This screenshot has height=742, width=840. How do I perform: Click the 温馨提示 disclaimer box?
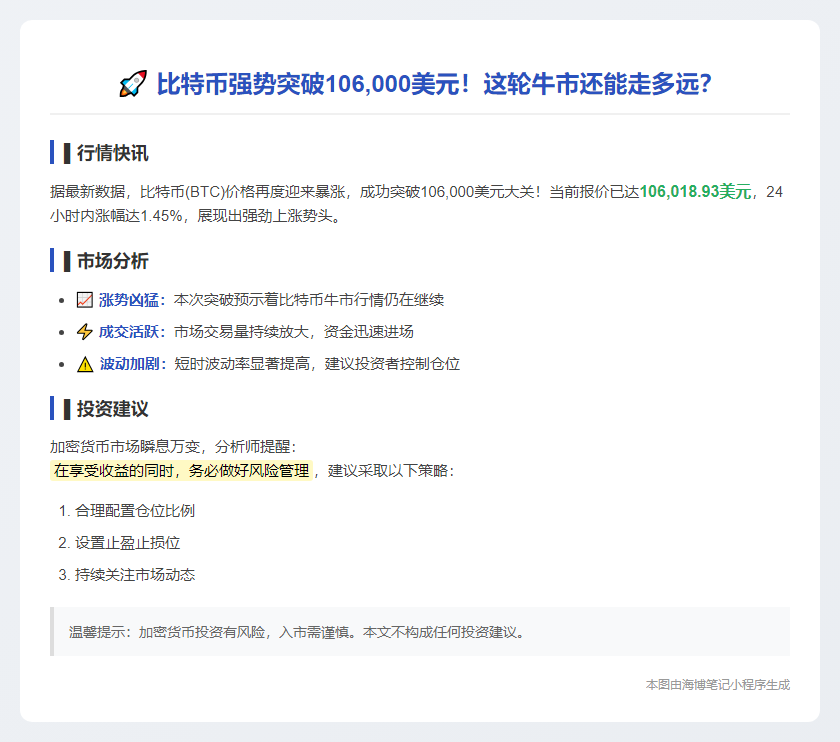[x=420, y=632]
